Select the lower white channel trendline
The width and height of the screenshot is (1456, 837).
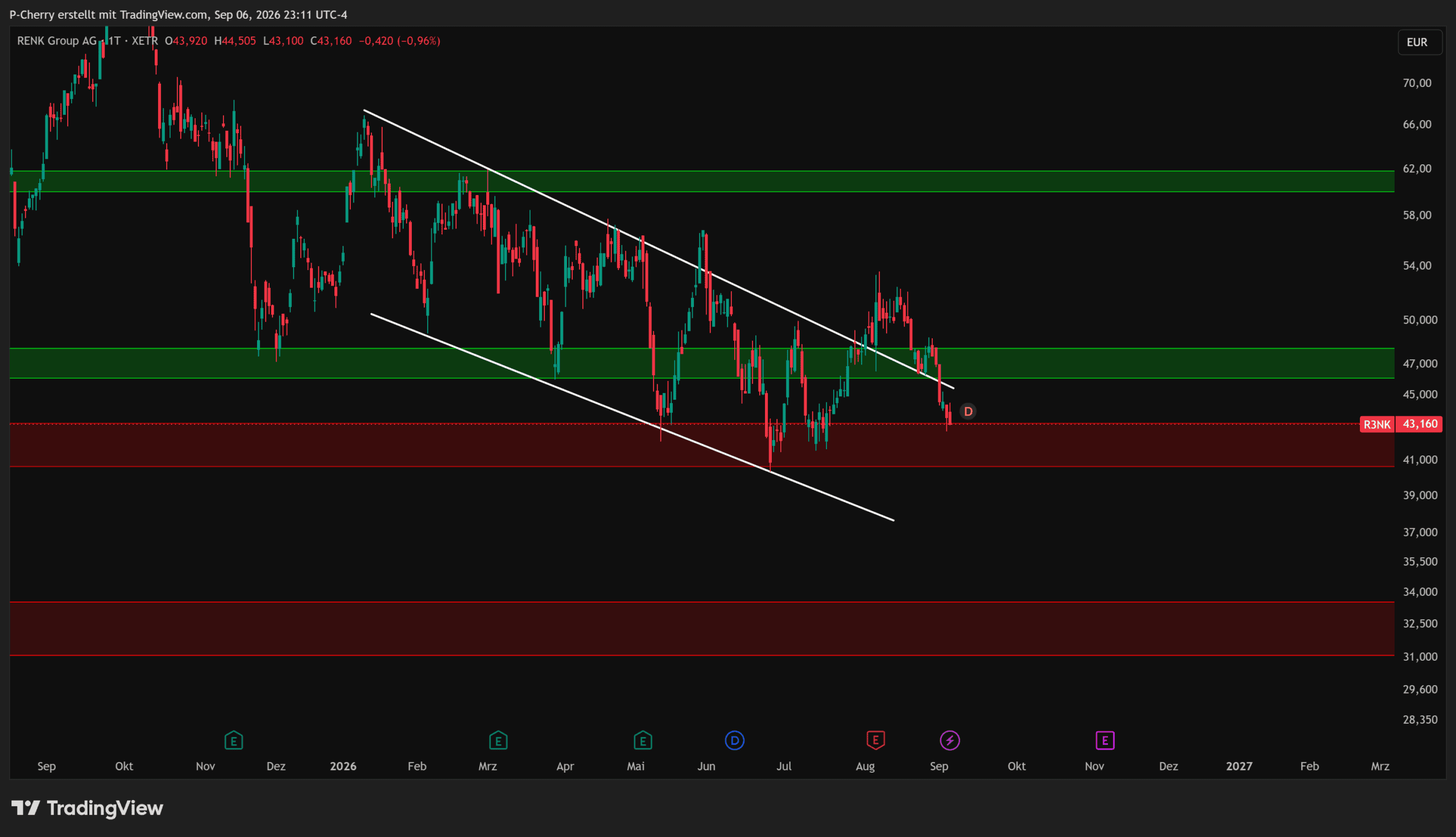pos(632,417)
